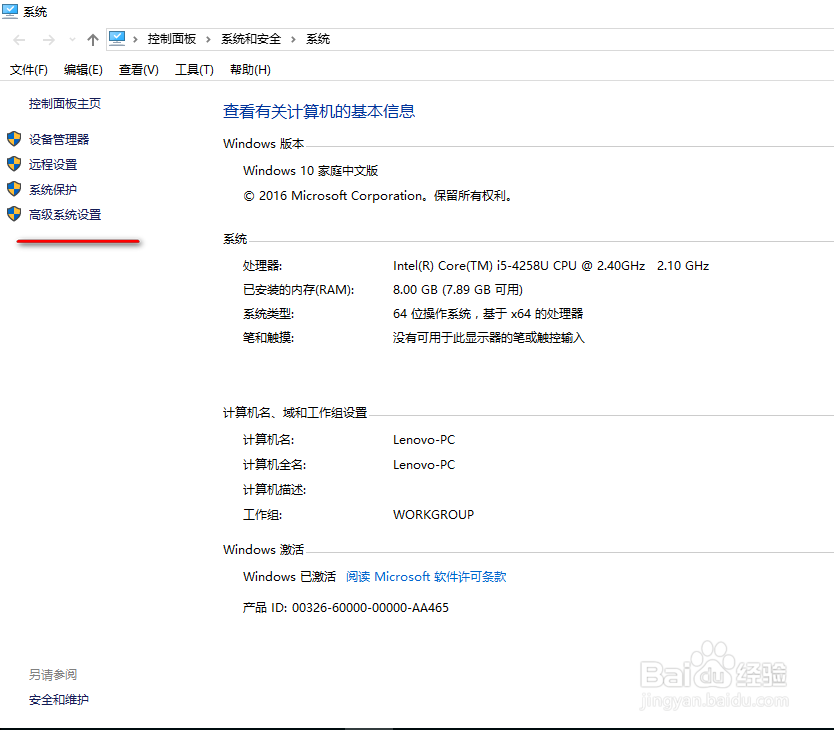Open the 查看(V) menu
The width and height of the screenshot is (834, 730).
pos(138,70)
